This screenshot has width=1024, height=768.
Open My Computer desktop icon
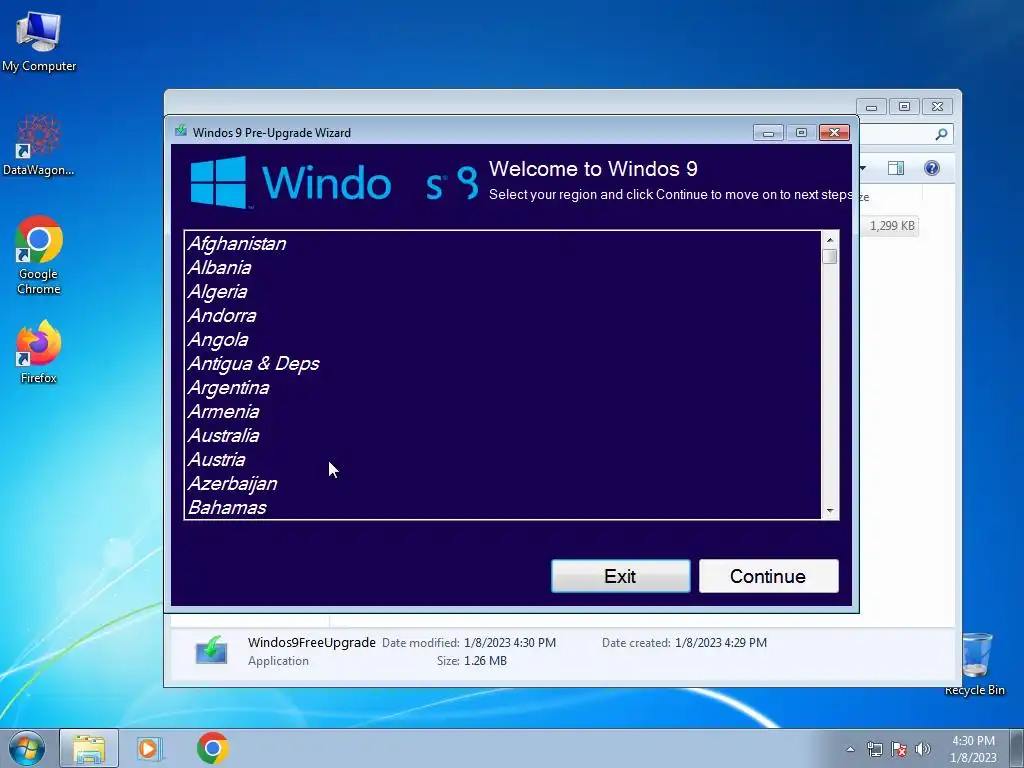[x=39, y=40]
